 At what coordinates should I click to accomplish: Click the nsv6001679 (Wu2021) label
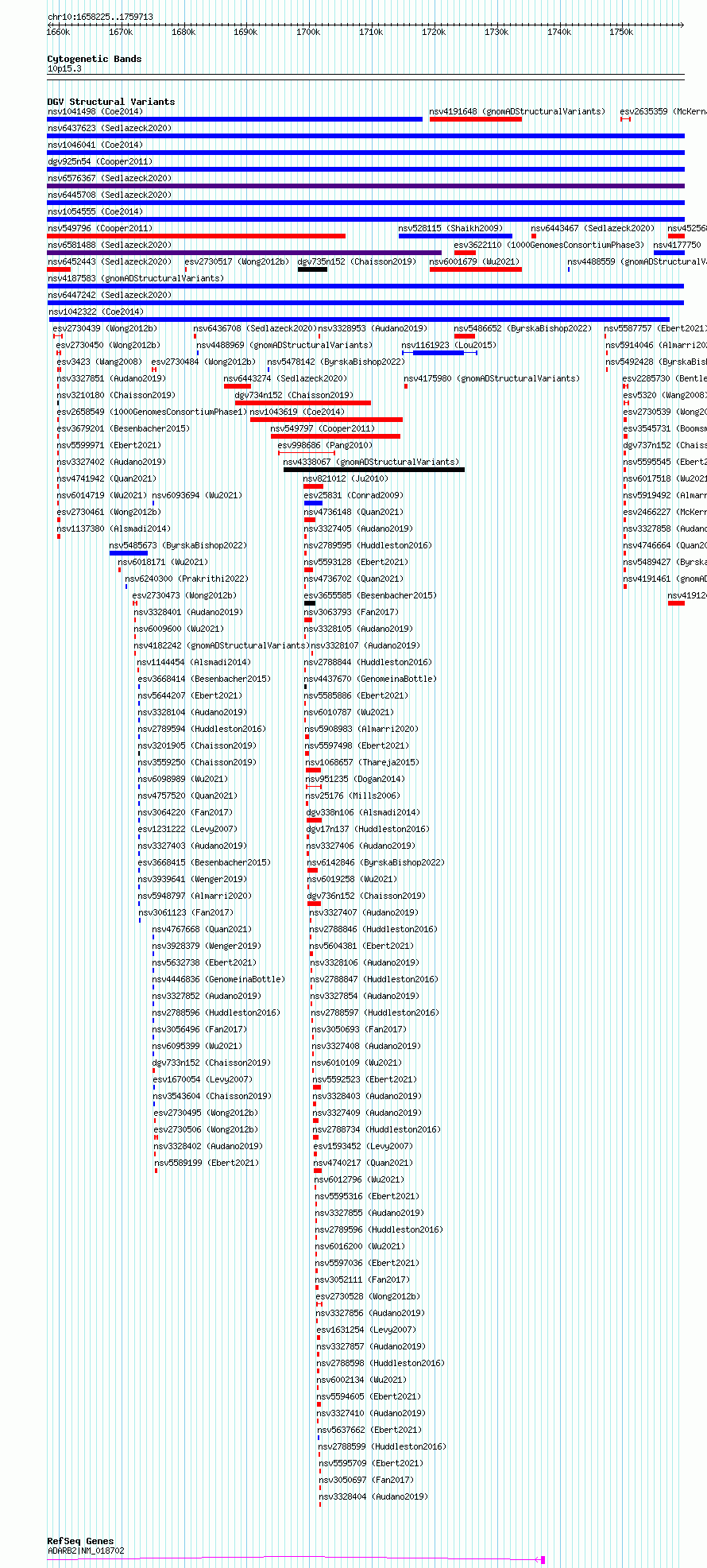tap(474, 261)
